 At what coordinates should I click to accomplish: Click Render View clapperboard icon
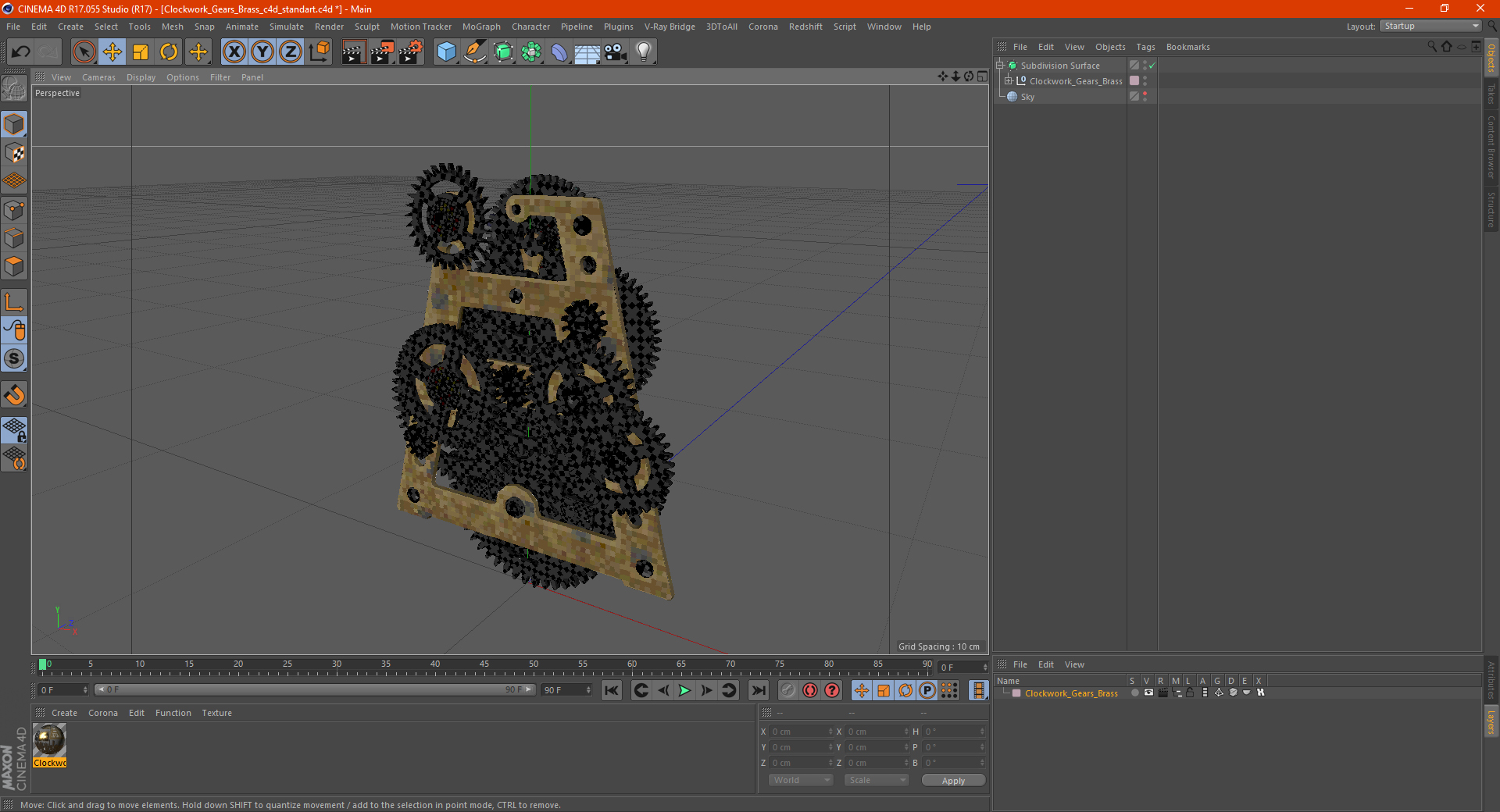pos(353,52)
